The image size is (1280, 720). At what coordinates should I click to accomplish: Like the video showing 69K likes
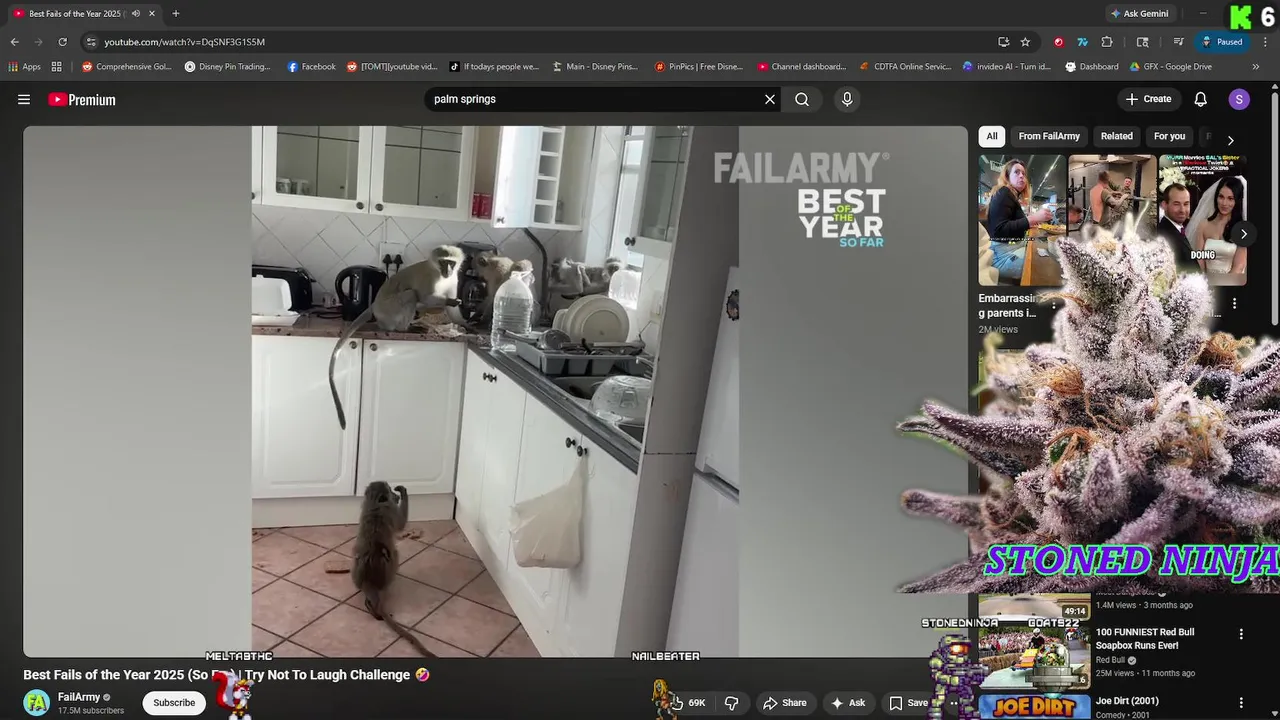(x=688, y=703)
